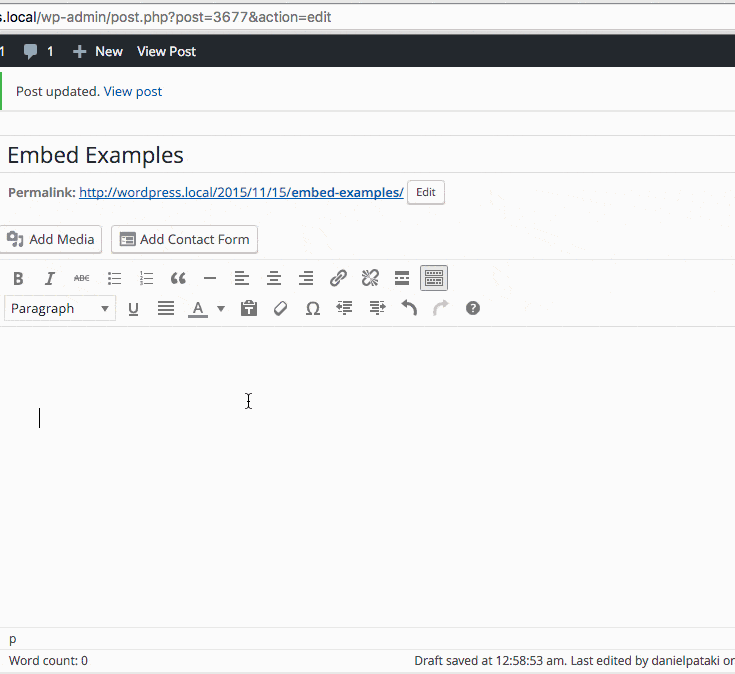
Task: Click the Add Media button
Action: click(x=51, y=239)
